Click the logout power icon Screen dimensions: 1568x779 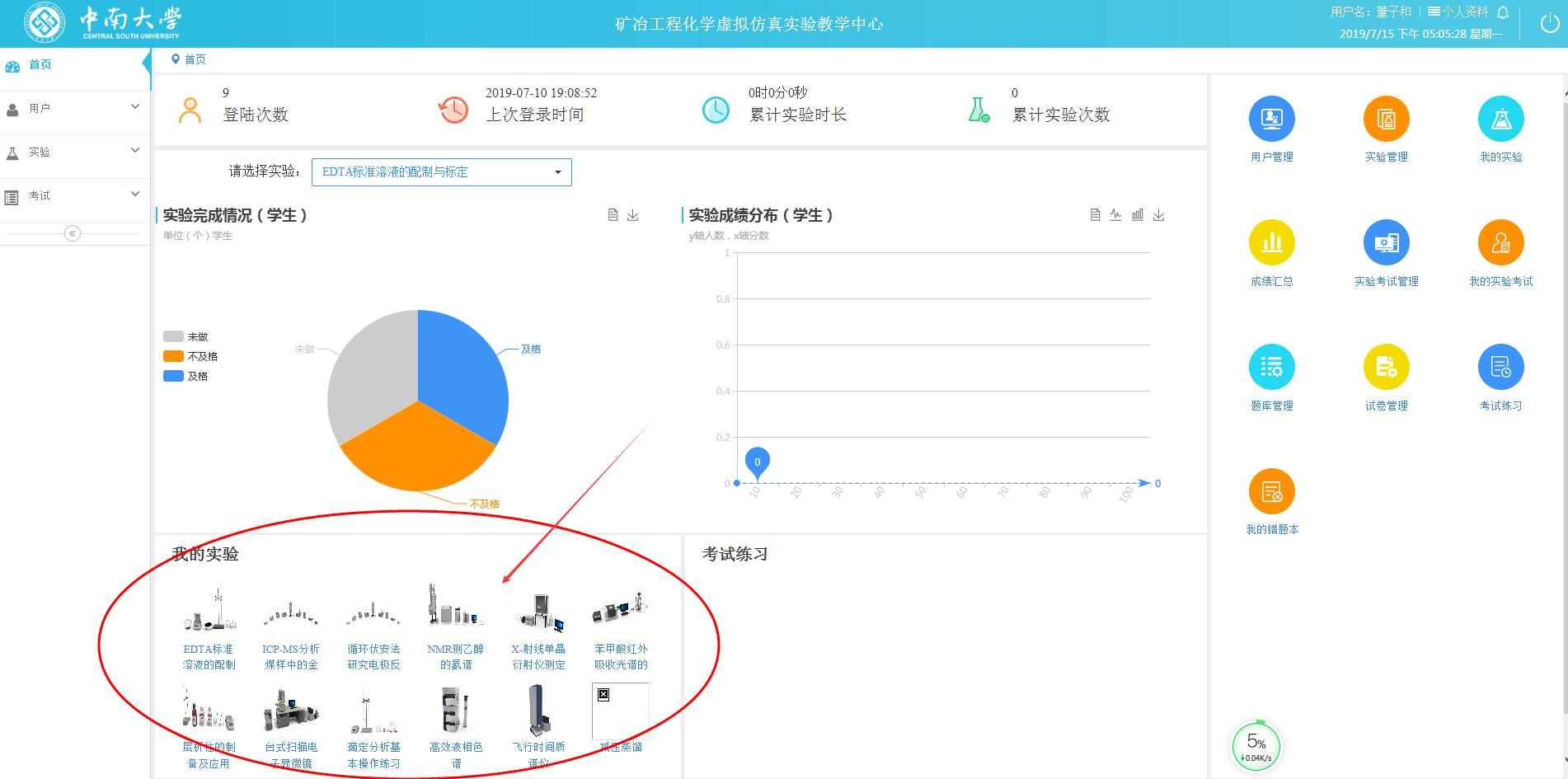pos(1548,23)
